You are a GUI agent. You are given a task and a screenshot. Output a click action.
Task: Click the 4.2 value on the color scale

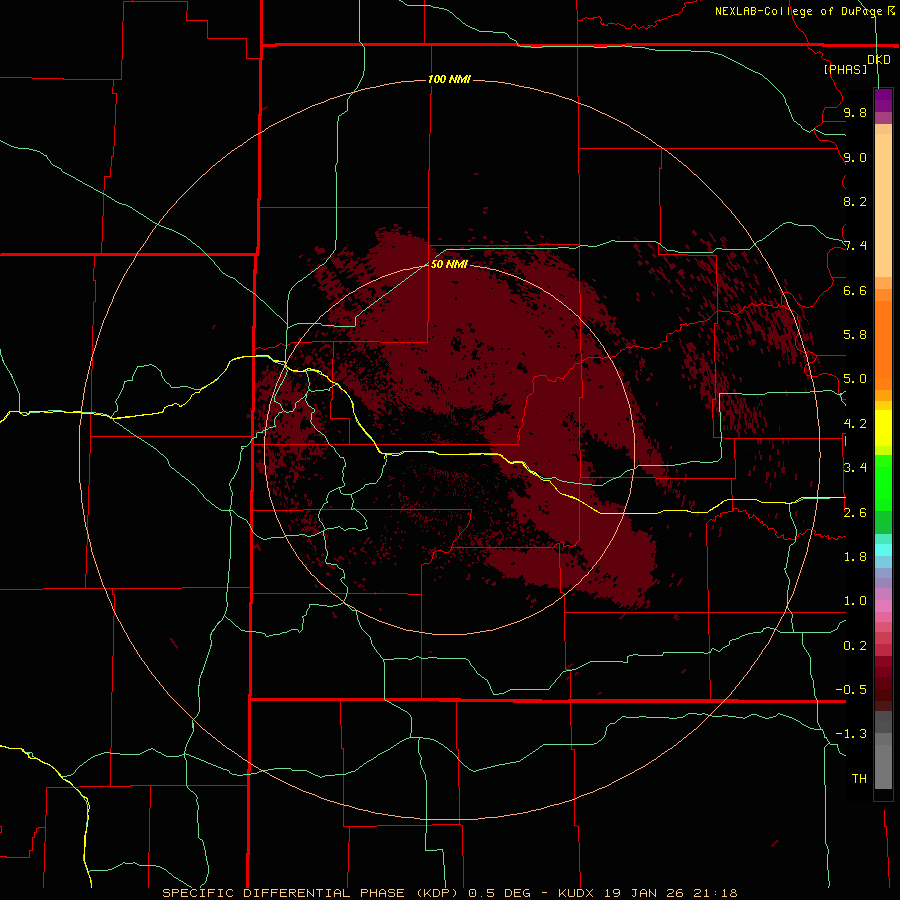(x=855, y=424)
